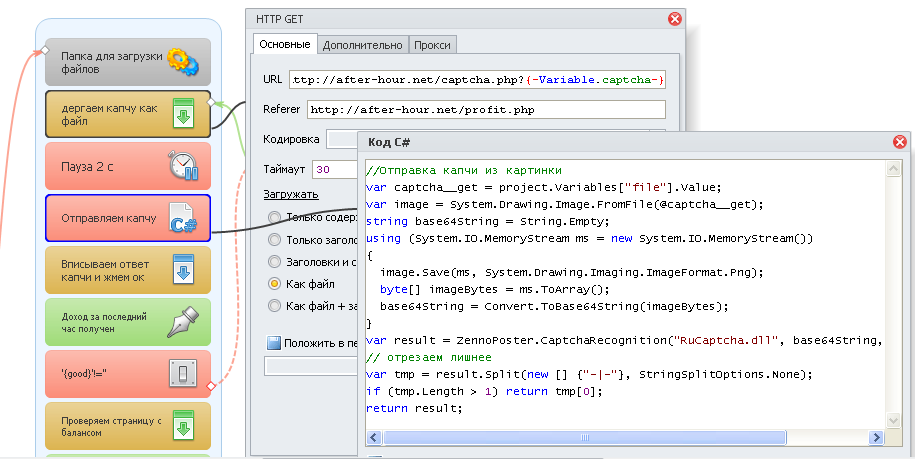Click the pen nib icon on Доход за последний час block
The height and width of the screenshot is (459, 915).
point(183,322)
